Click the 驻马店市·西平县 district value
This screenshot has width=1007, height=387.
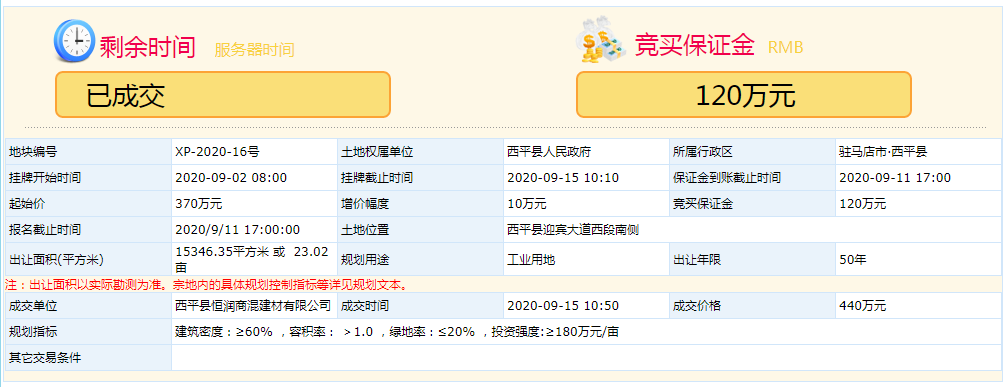[x=882, y=152]
